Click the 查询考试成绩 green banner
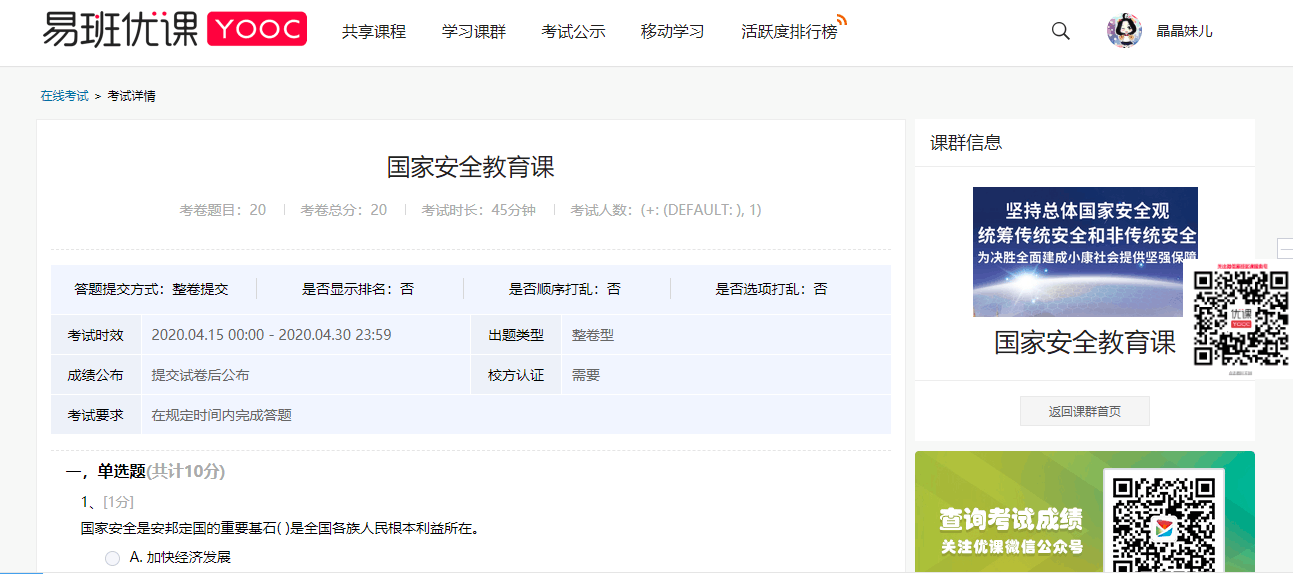 [x=1010, y=520]
